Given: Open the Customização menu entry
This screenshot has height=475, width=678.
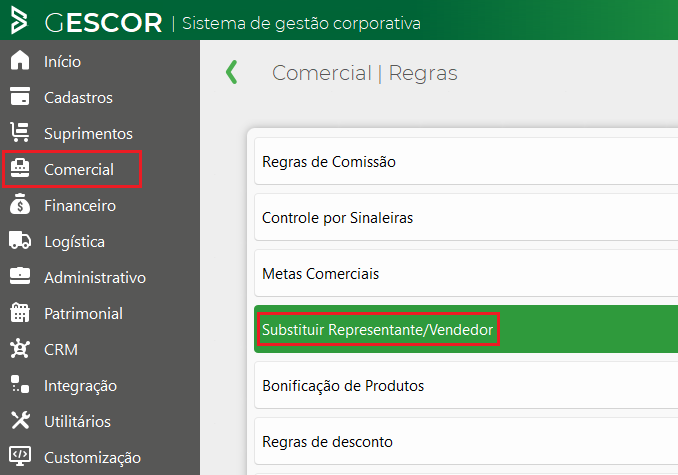Looking at the screenshot, I should (x=93, y=458).
